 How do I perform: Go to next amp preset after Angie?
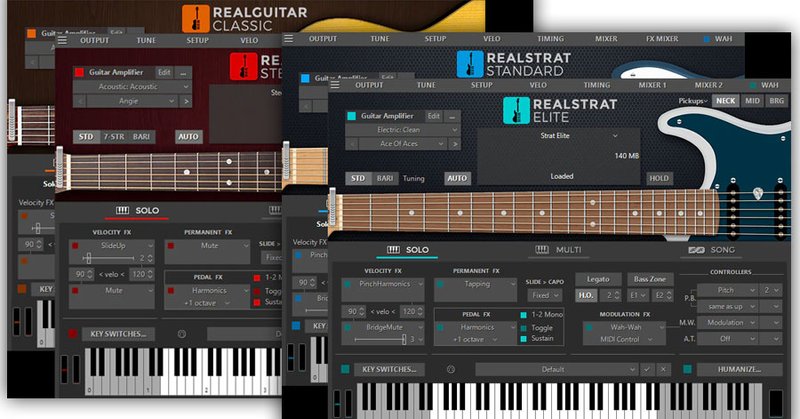pyautogui.click(x=186, y=101)
